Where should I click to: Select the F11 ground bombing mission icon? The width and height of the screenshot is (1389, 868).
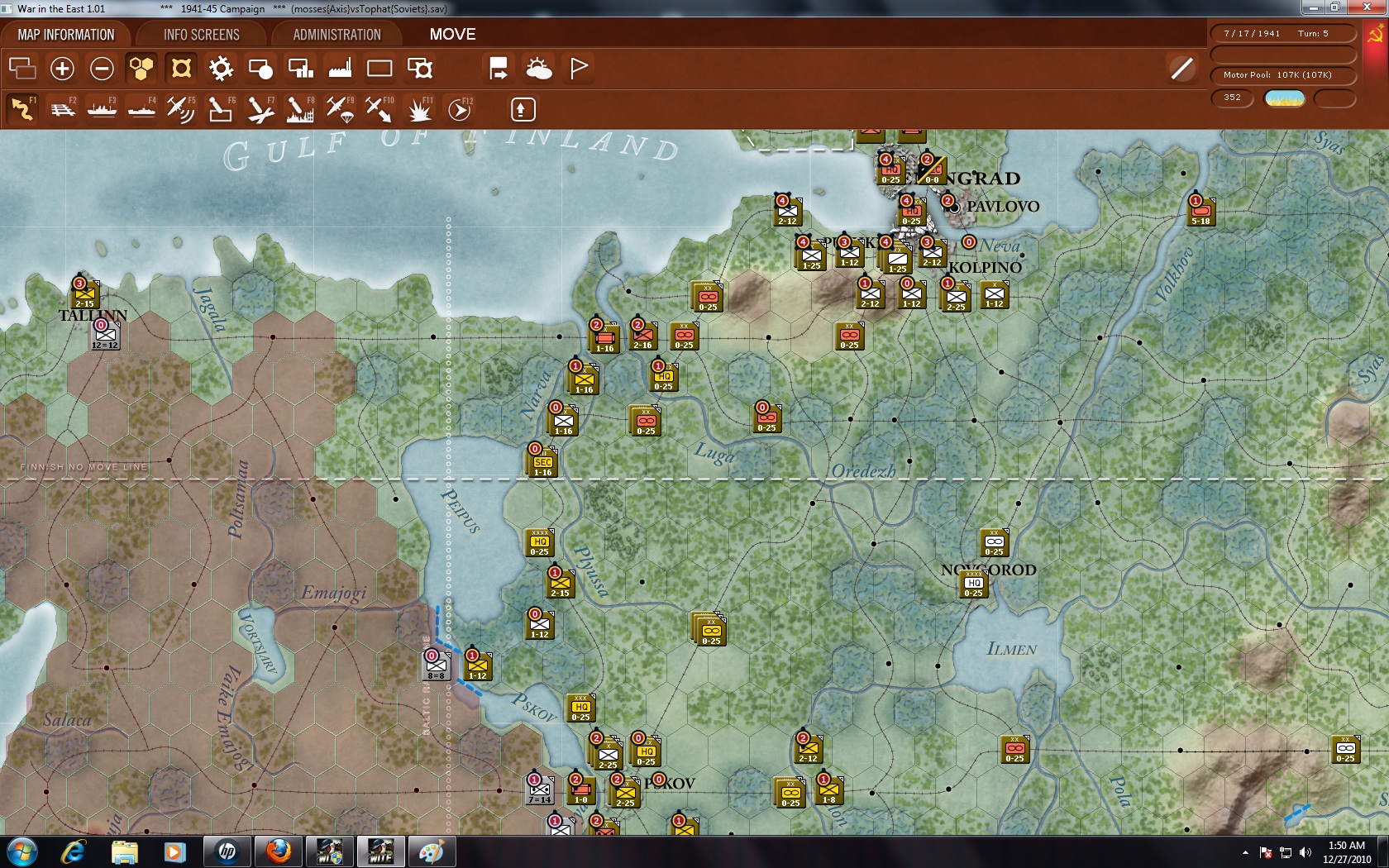(x=419, y=108)
